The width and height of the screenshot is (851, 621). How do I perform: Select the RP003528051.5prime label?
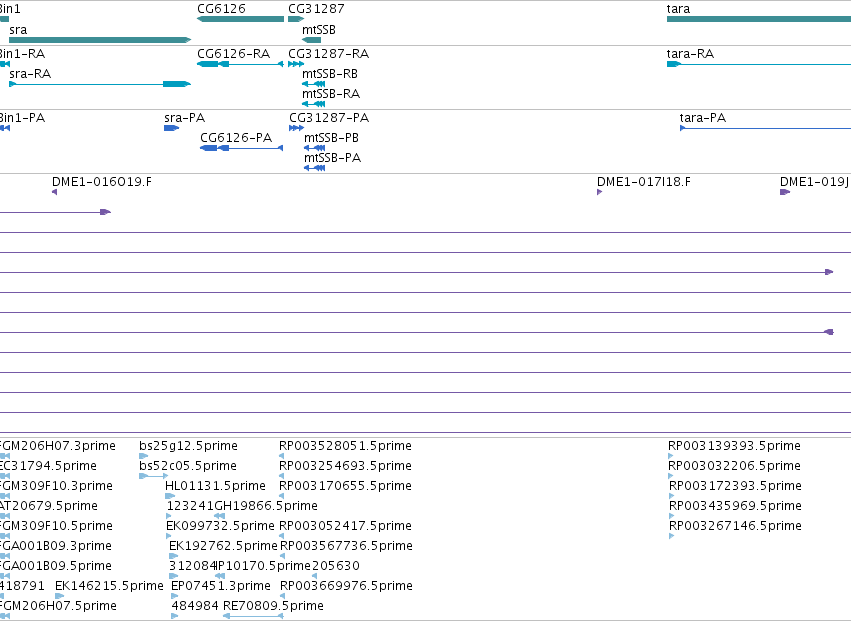coord(345,446)
